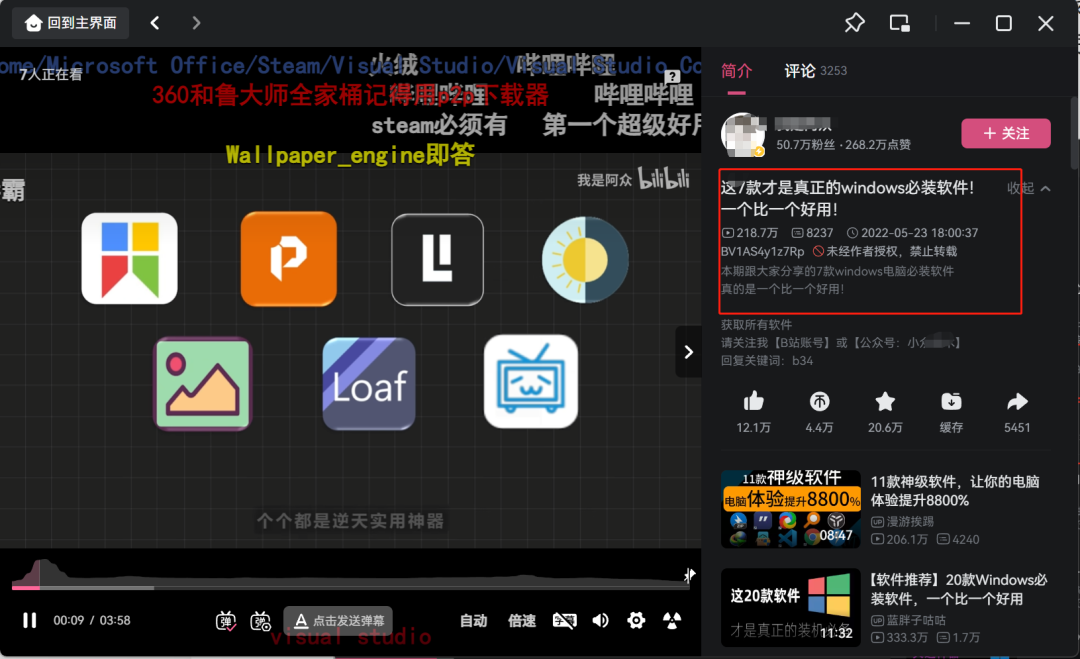Cache the video with 缓存 icon
The height and width of the screenshot is (659, 1080).
click(x=951, y=401)
